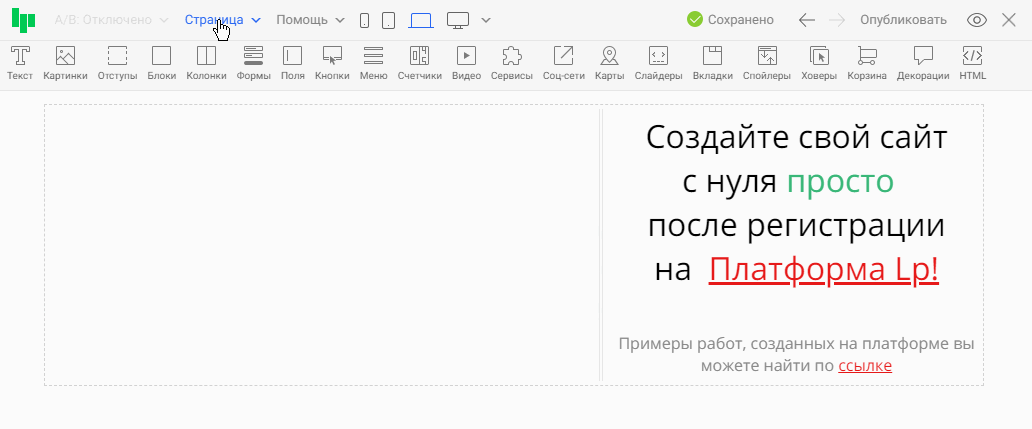Screen dimensions: 1032x429
Task: Select the green word просто
Action: [x=840, y=182]
